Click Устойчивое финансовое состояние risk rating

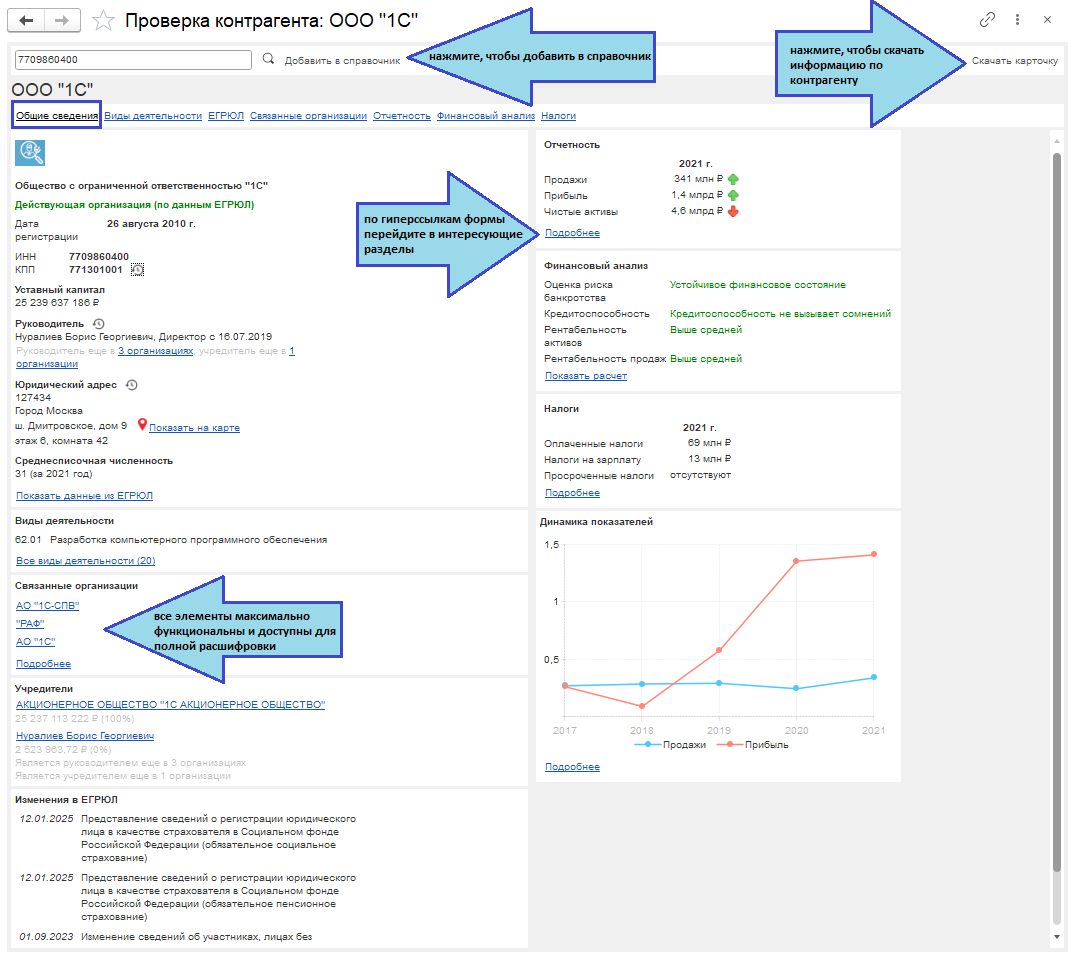coord(757,285)
